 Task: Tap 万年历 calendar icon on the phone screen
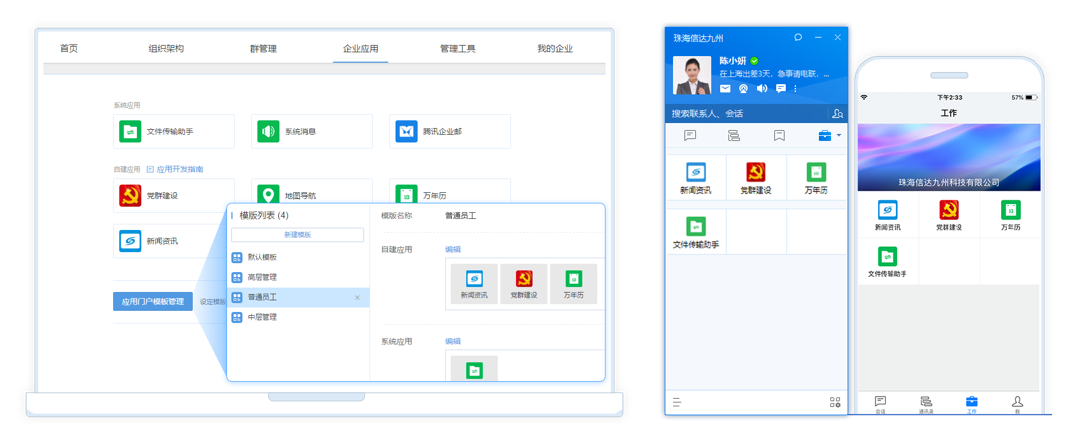(x=1010, y=215)
